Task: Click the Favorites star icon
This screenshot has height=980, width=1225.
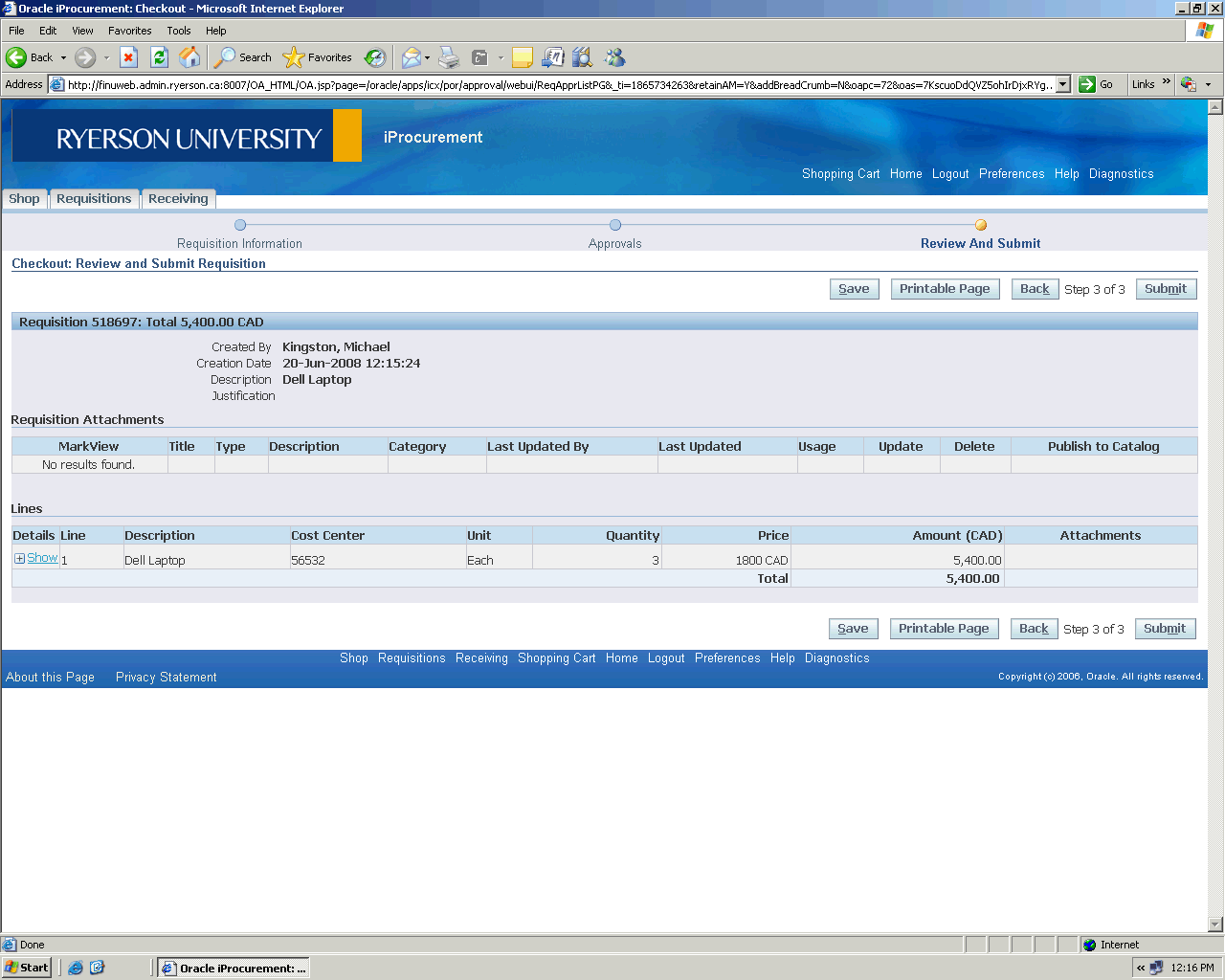Action: (x=294, y=57)
